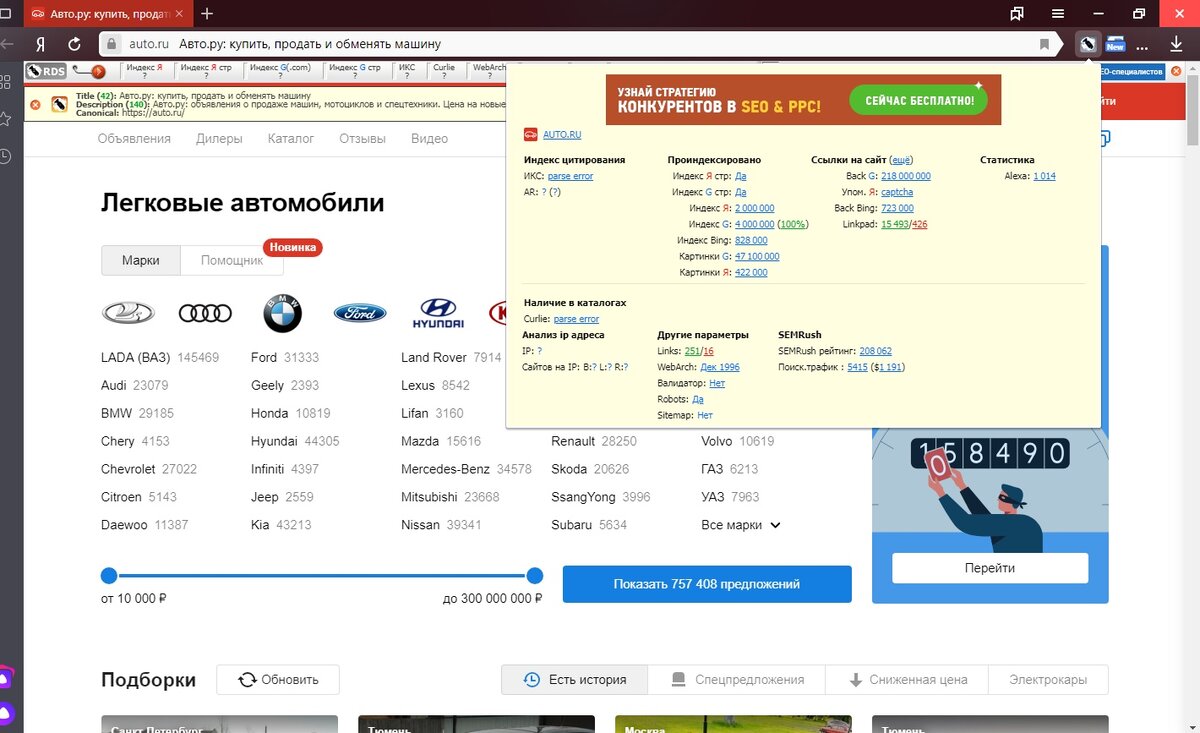Select the LADA brand logo

pyautogui.click(x=128, y=314)
